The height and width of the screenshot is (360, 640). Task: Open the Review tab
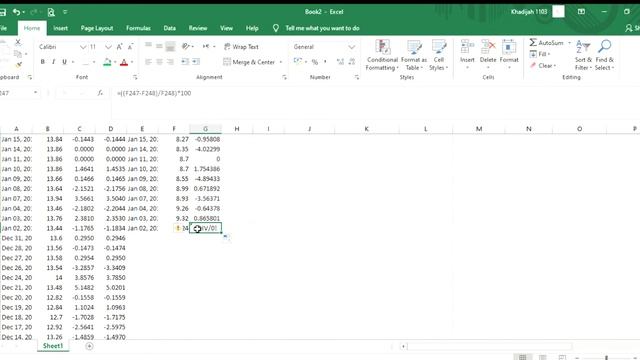pos(198,28)
